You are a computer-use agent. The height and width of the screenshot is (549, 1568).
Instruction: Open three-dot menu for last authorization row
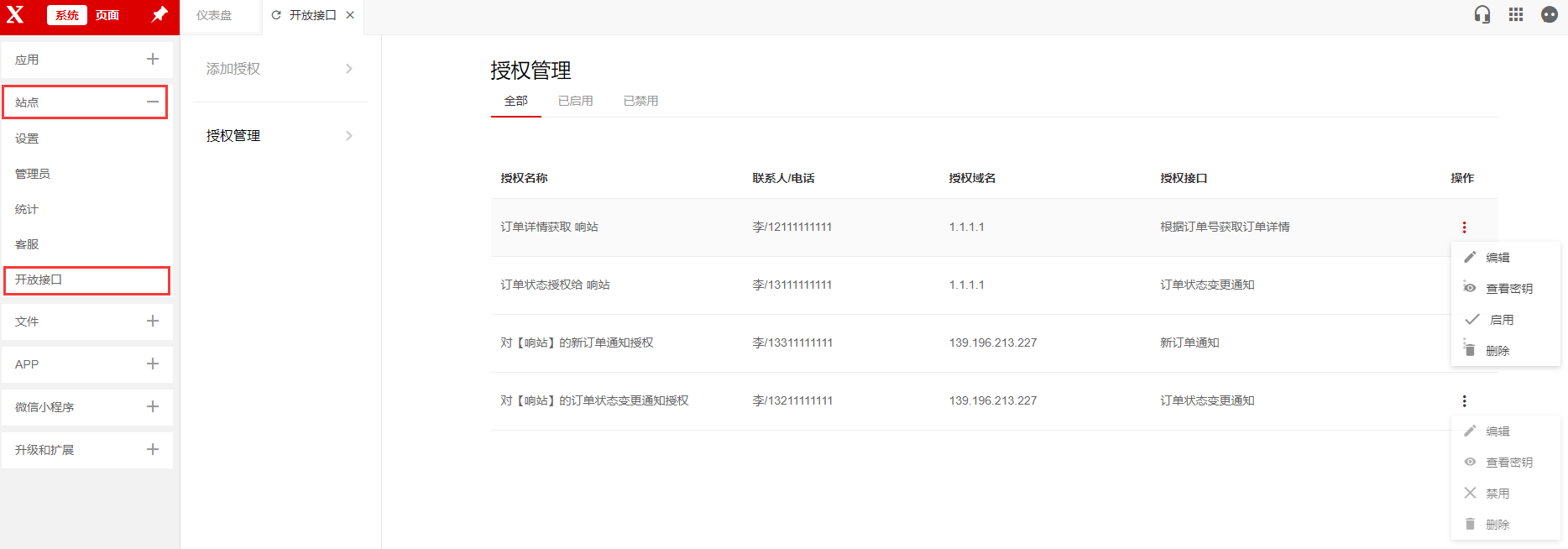[x=1464, y=401]
